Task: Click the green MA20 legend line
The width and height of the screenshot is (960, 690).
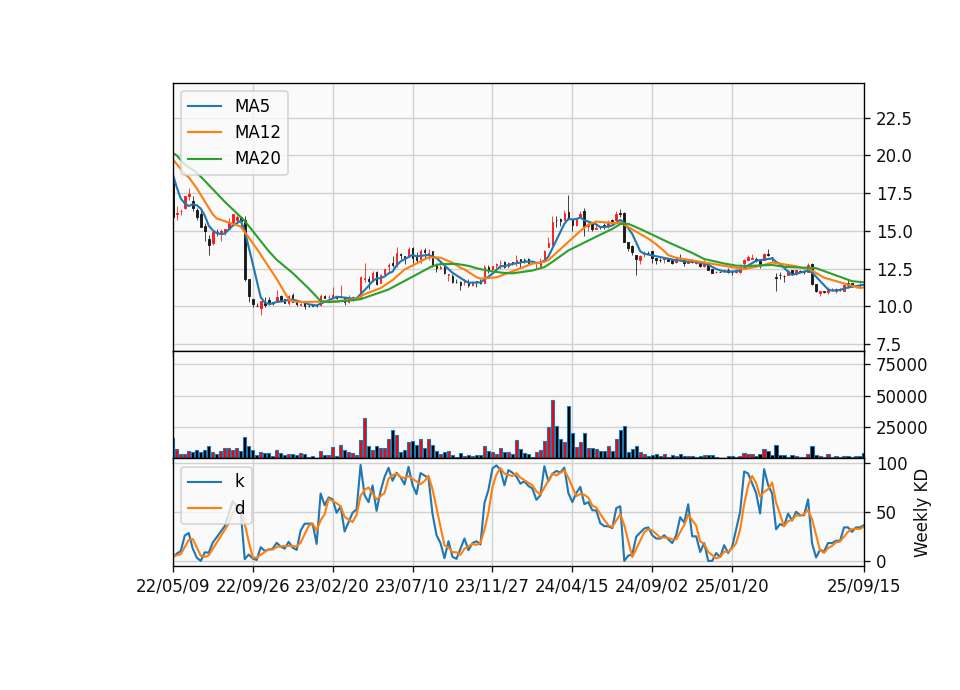Action: coord(204,158)
